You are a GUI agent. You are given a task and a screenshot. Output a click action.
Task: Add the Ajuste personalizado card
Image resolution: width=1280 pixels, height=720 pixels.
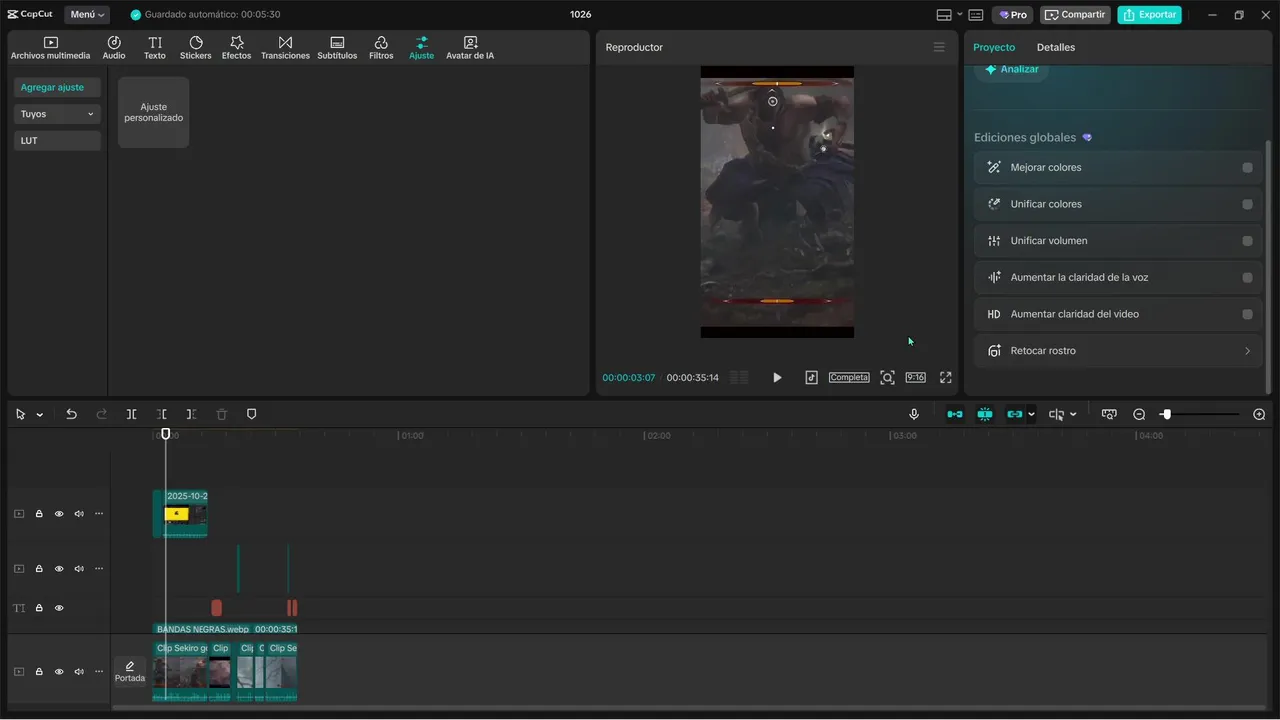point(154,112)
